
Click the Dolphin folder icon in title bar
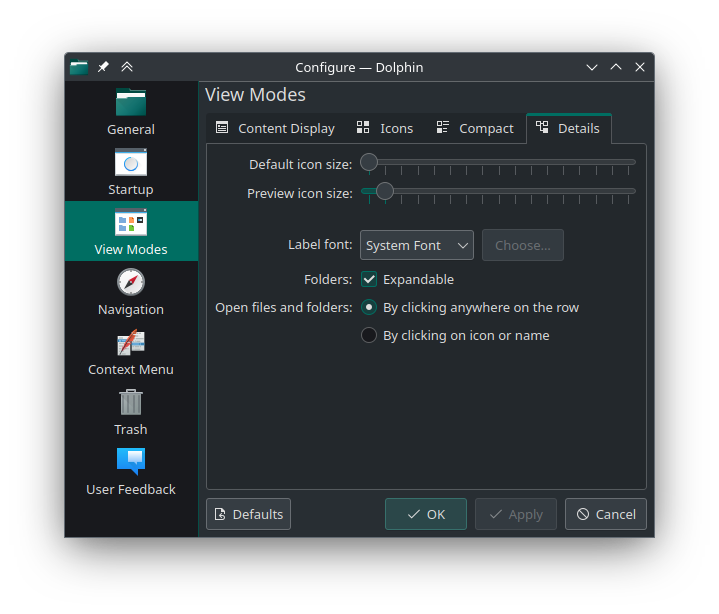pos(79,67)
